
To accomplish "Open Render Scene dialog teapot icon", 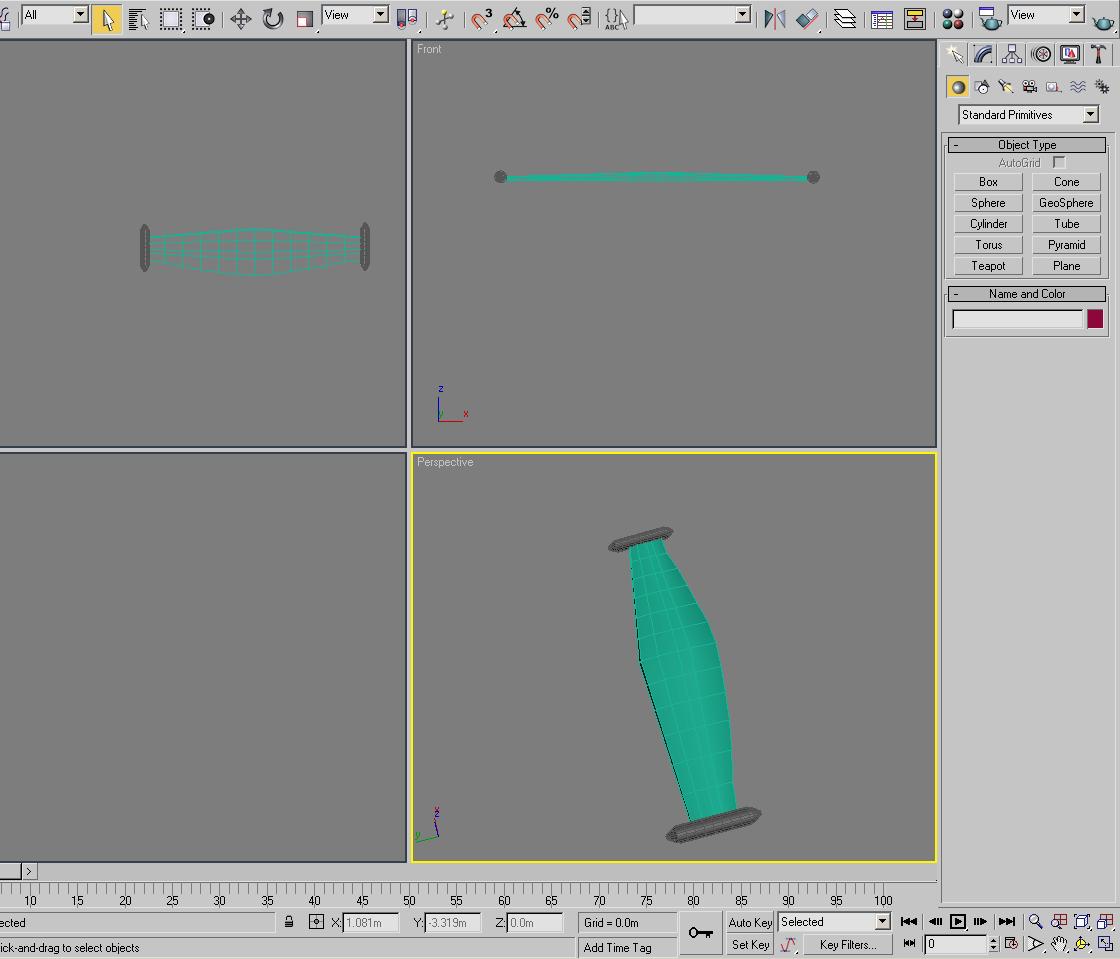I will (x=989, y=19).
